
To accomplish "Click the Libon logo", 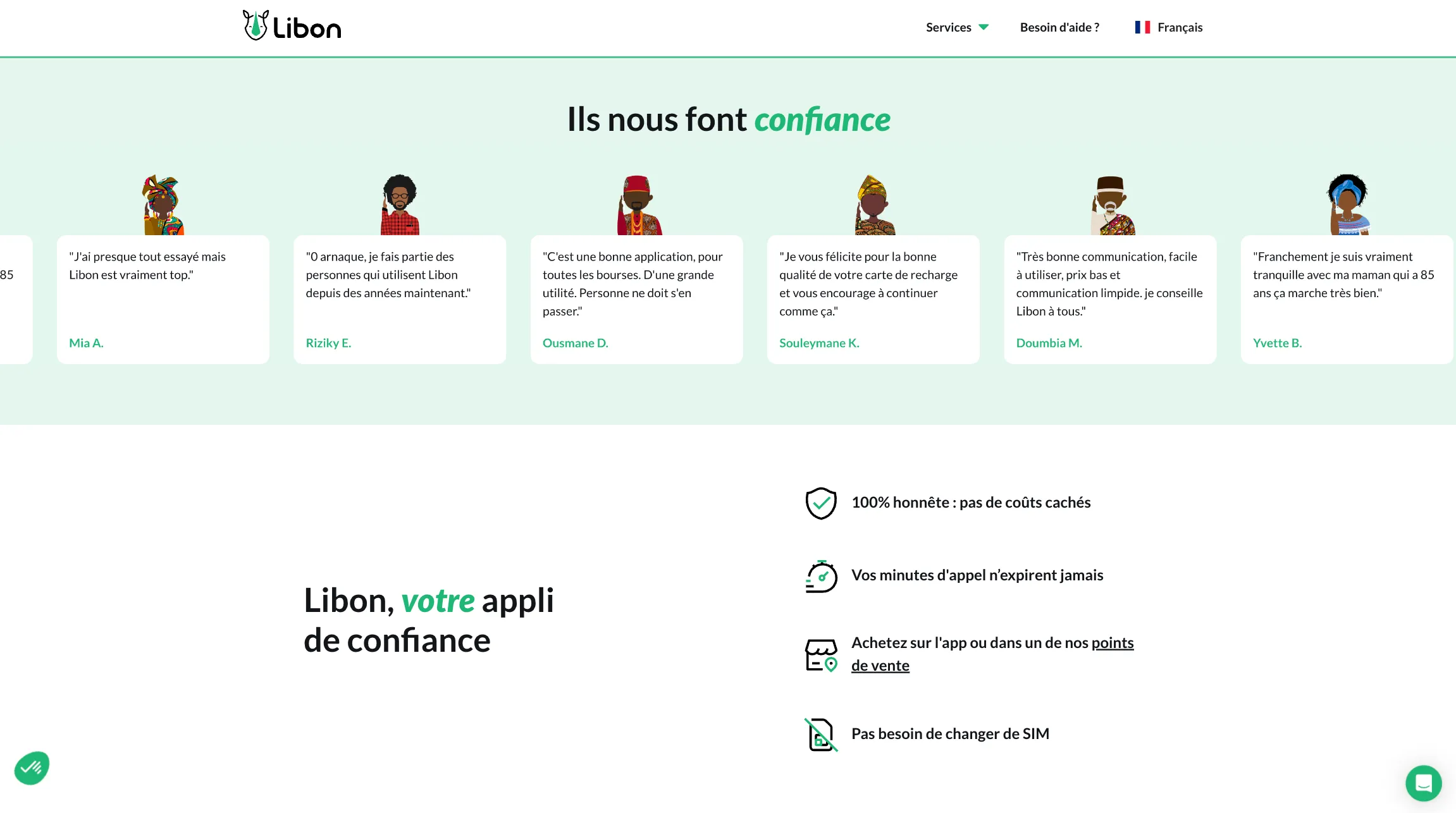I will [x=292, y=26].
